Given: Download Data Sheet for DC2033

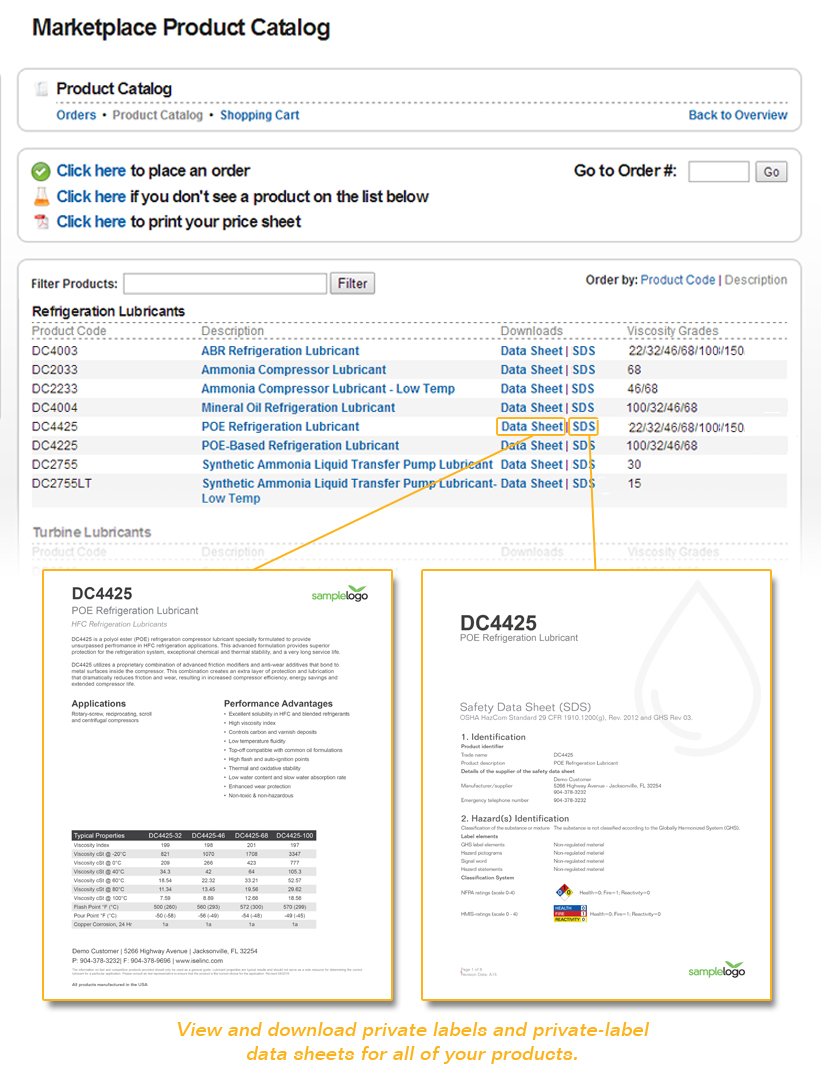Looking at the screenshot, I should click(x=532, y=370).
